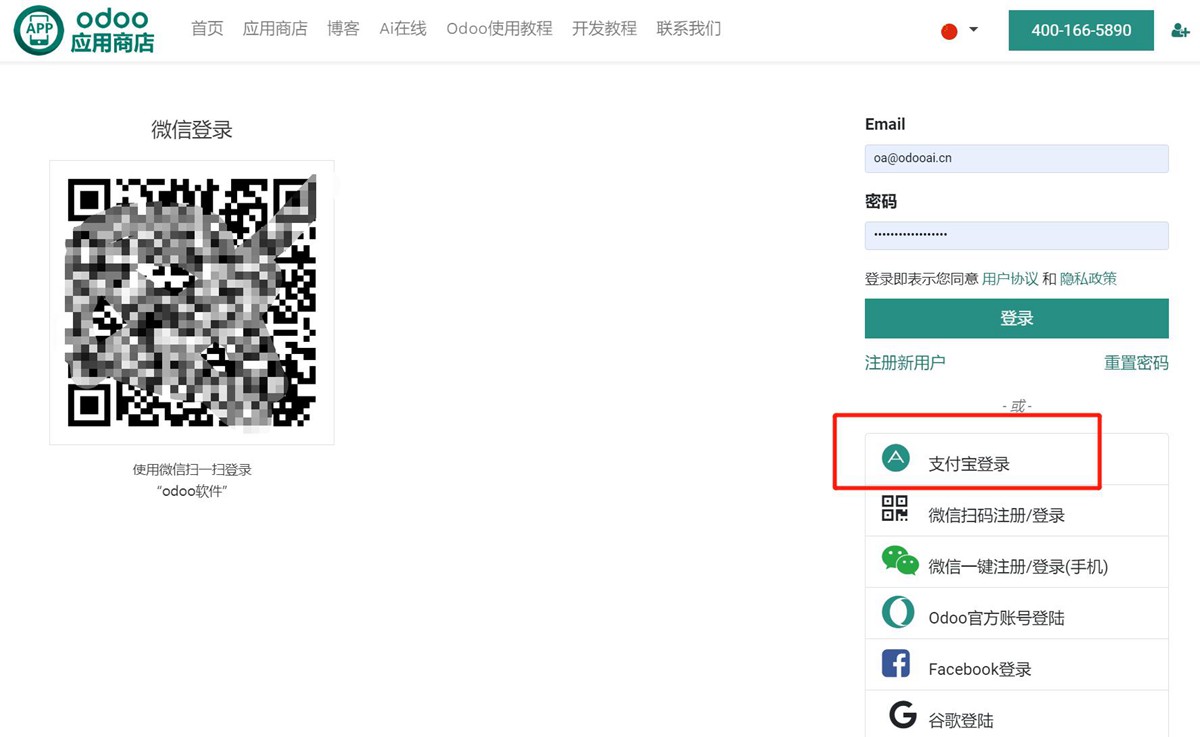Screen dimensions: 1200x737
Task: Open the 联系我们 menu item
Action: click(688, 29)
